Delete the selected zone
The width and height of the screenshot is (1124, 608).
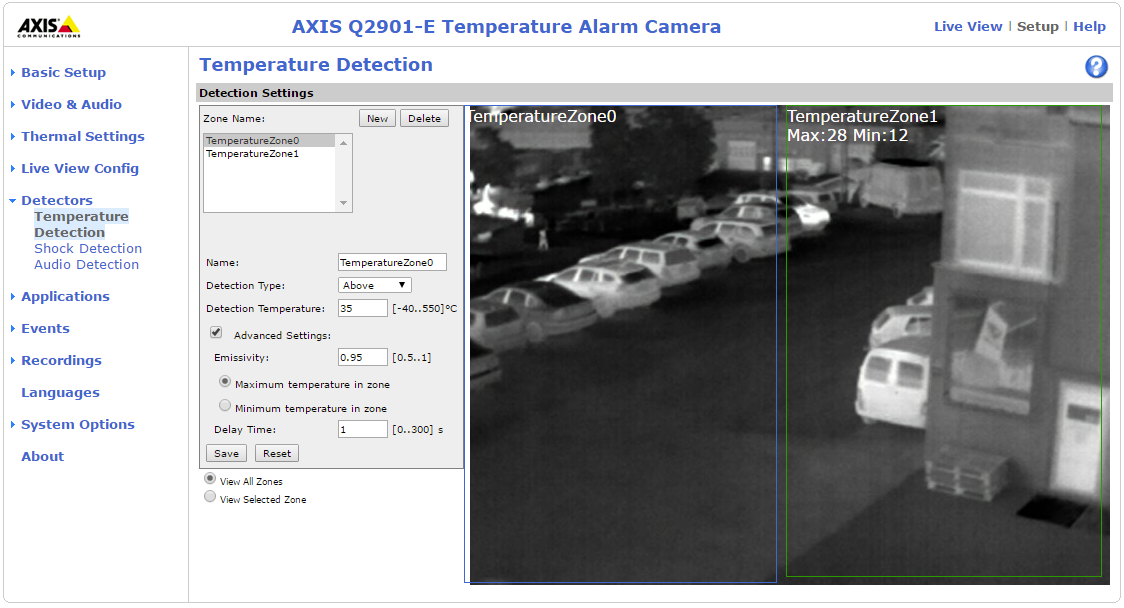coord(424,117)
